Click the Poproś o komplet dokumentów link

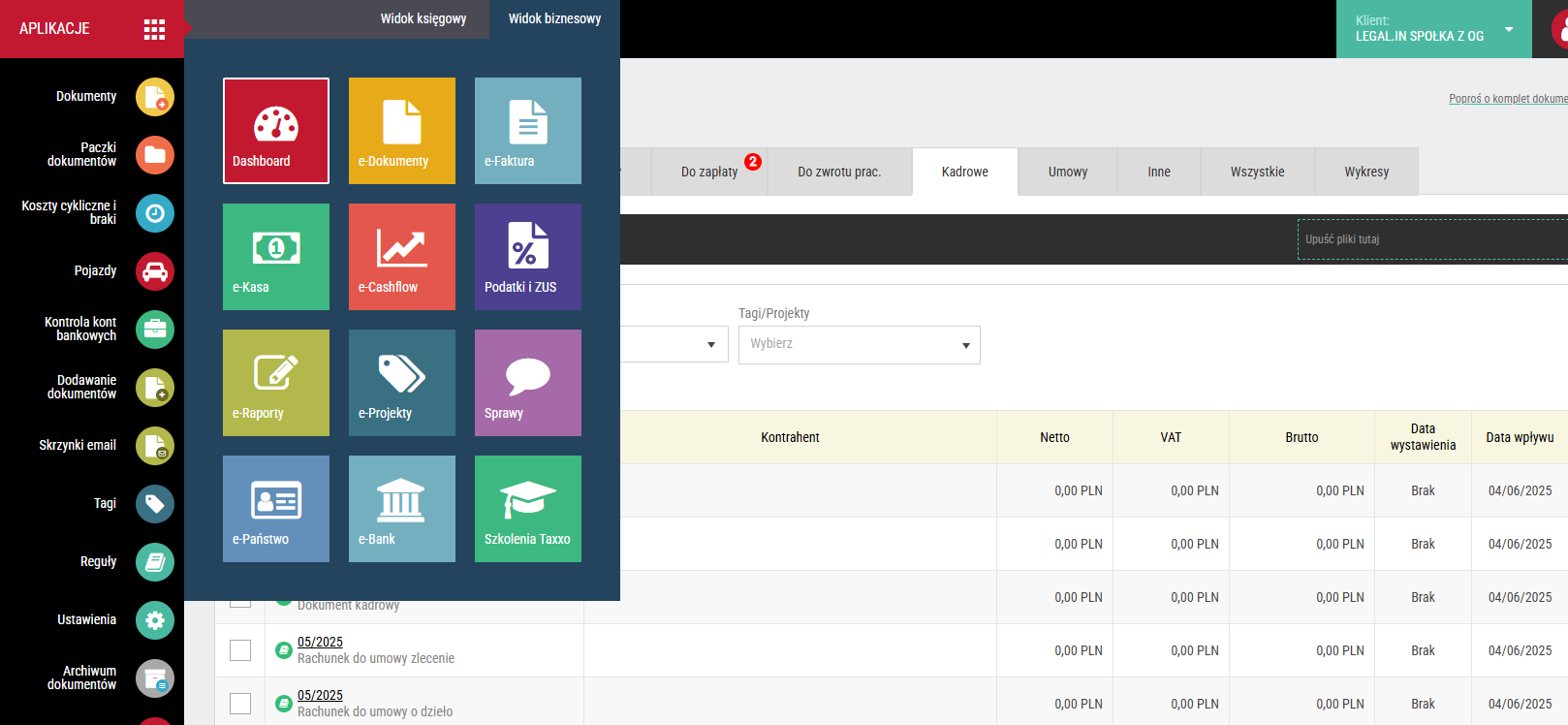click(1507, 99)
